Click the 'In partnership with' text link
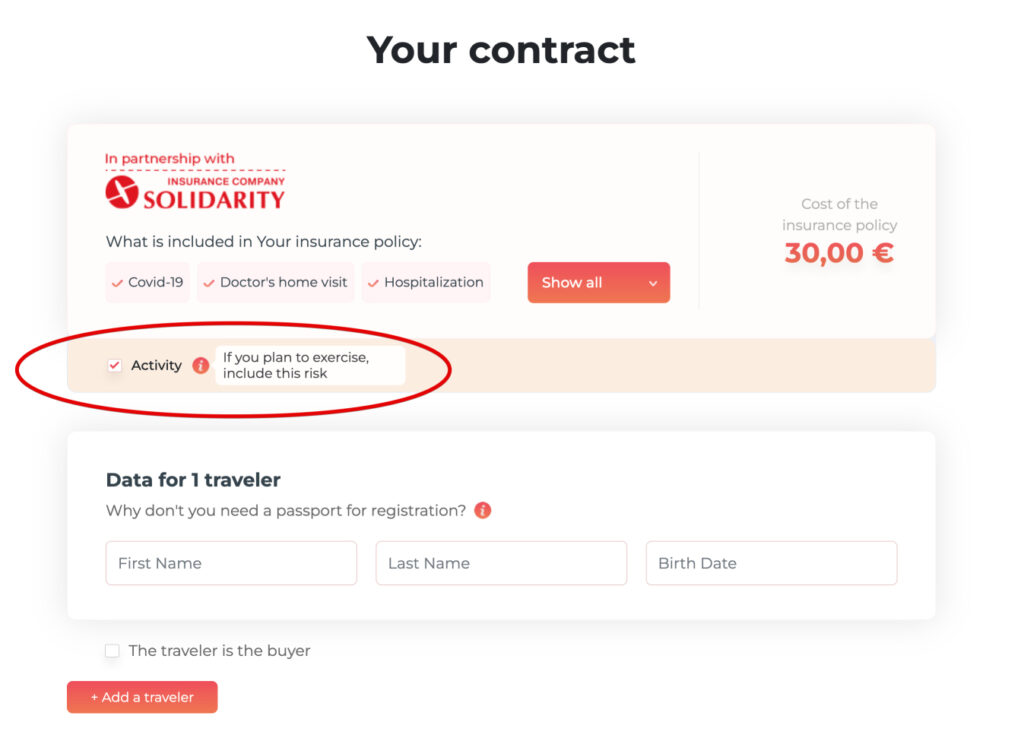The image size is (1024, 738). click(x=170, y=159)
